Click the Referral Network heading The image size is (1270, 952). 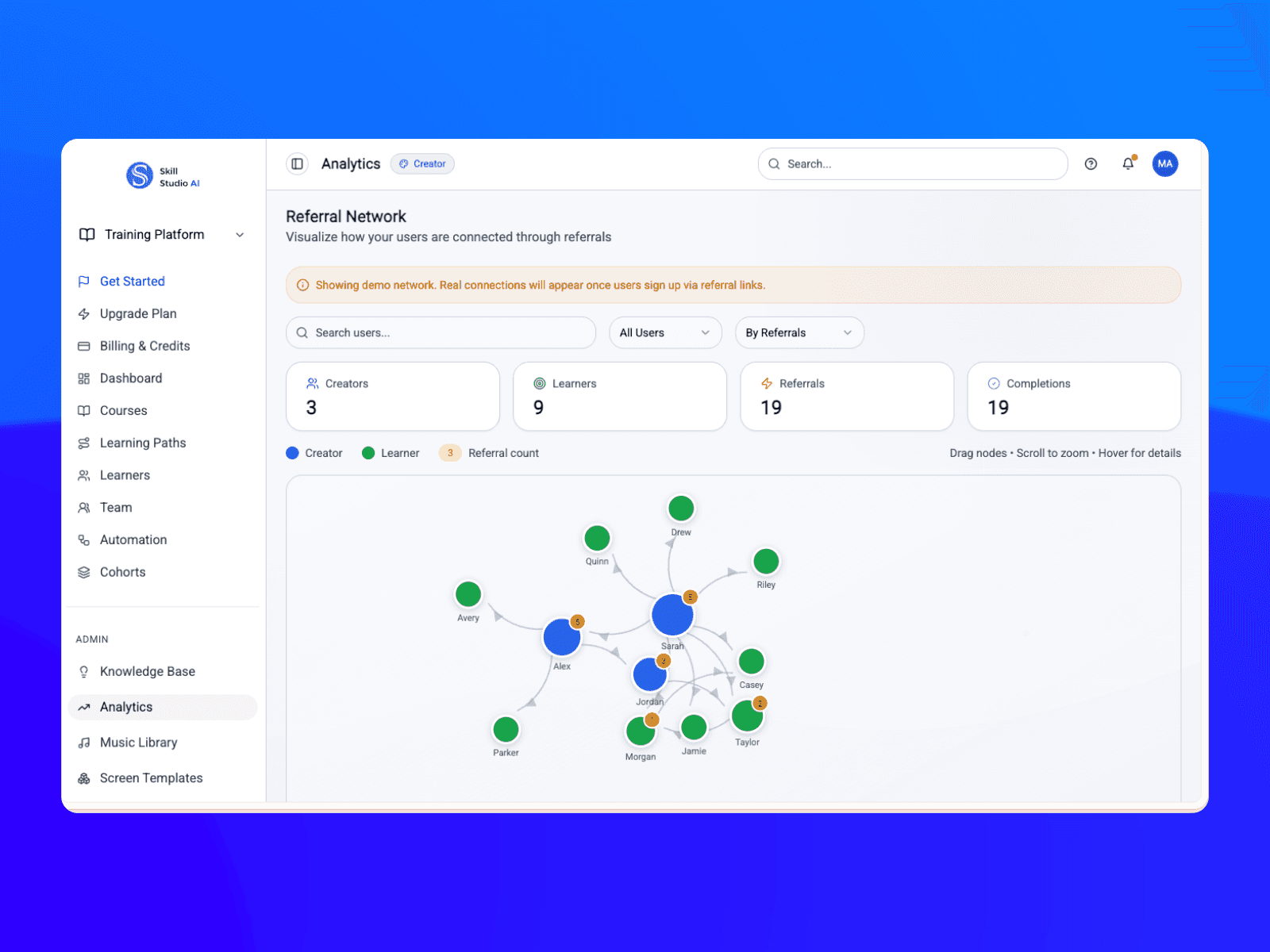pos(346,217)
